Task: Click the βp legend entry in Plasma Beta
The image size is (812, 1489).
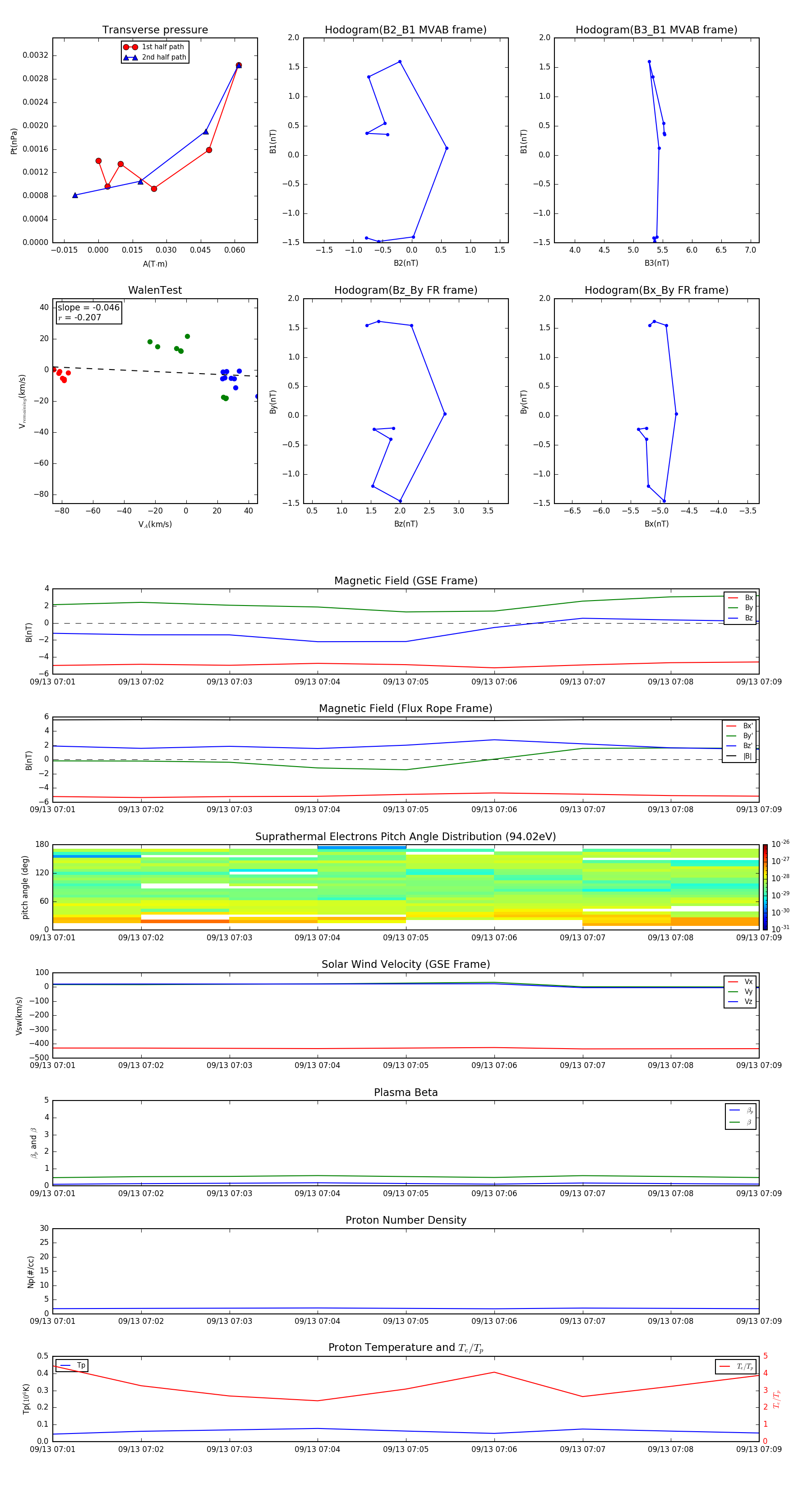Action: 741,1110
